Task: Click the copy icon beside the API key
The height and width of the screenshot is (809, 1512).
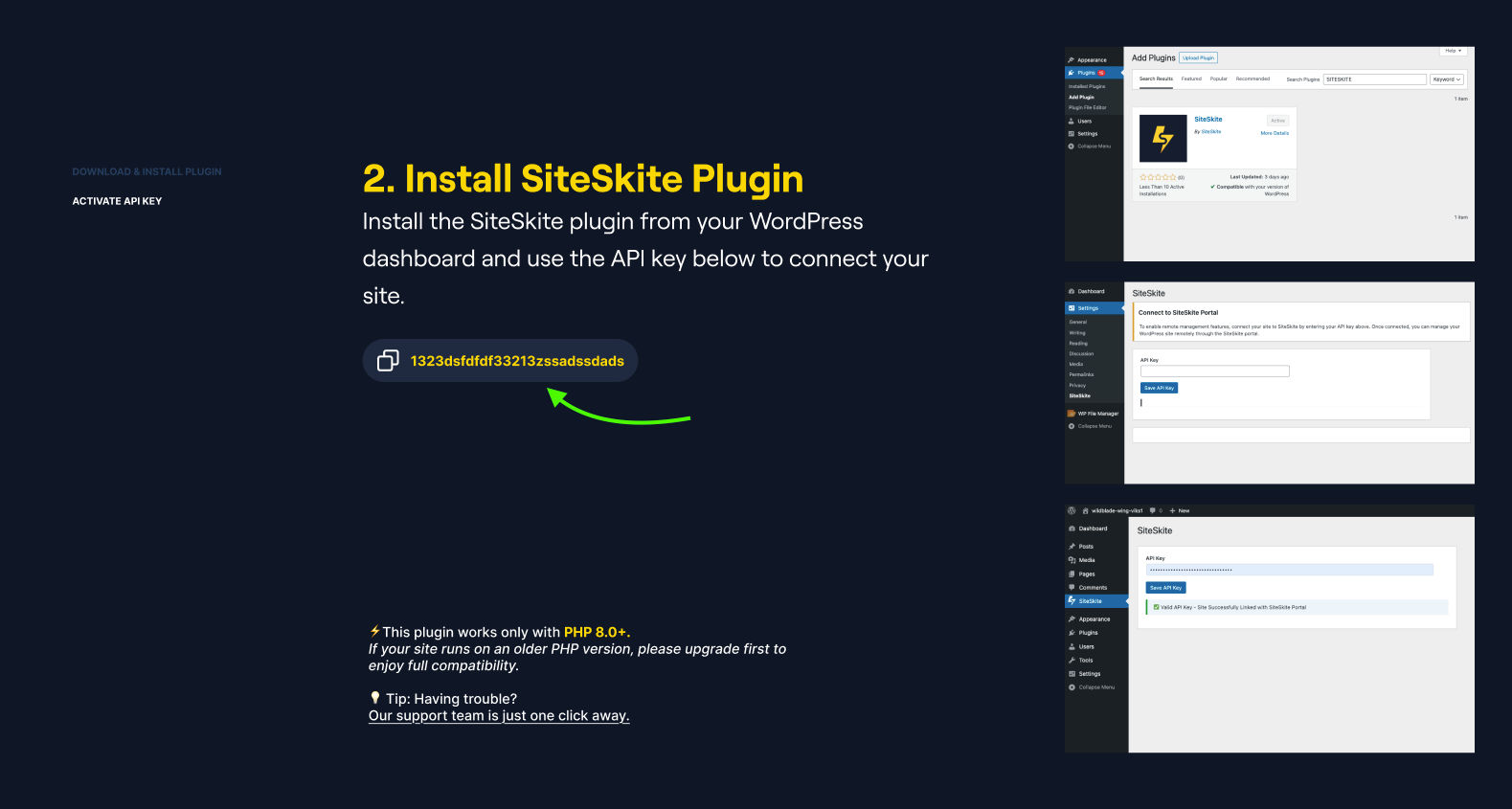Action: 388,361
